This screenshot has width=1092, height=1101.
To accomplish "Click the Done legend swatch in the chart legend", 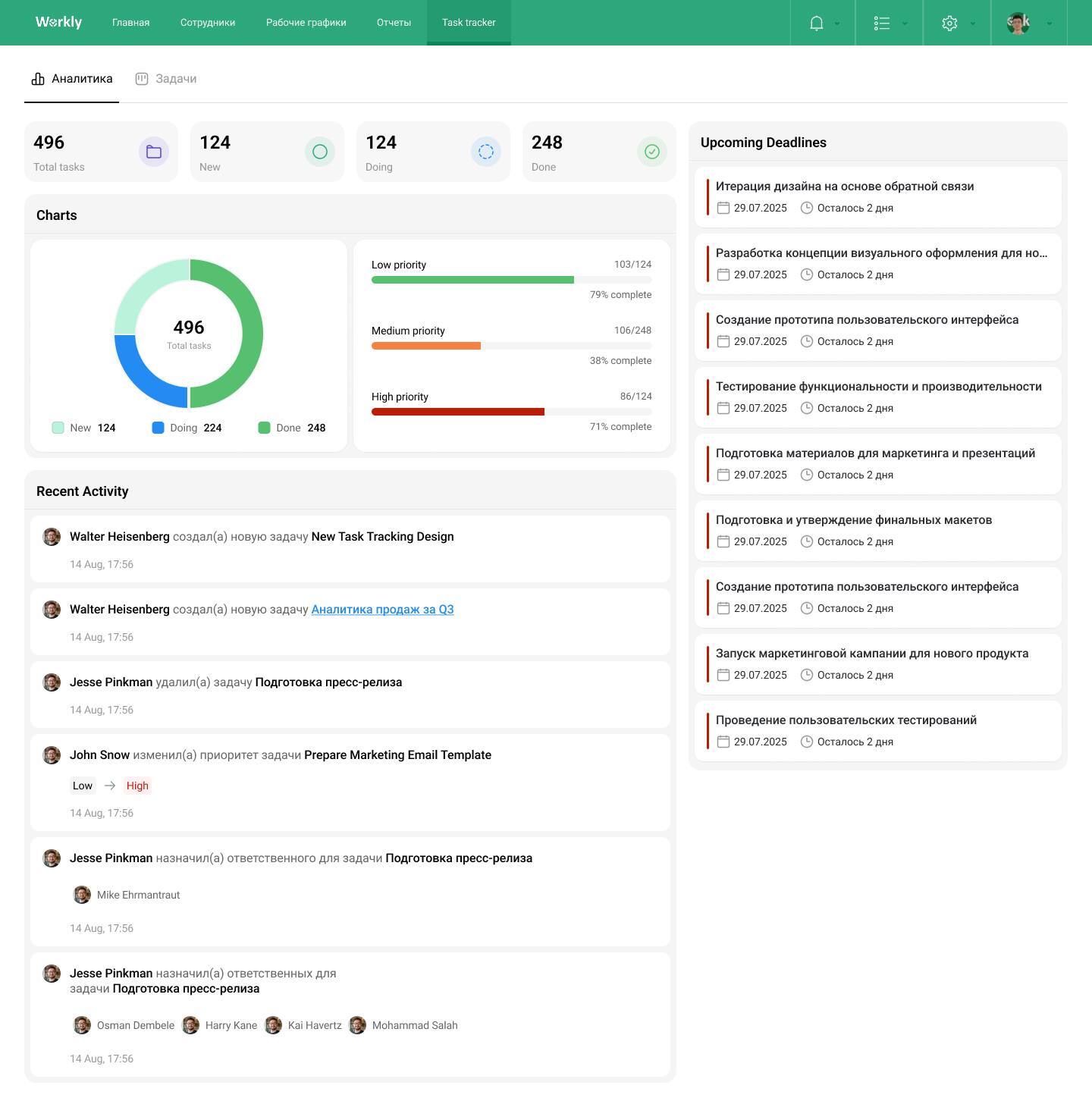I will (x=264, y=428).
